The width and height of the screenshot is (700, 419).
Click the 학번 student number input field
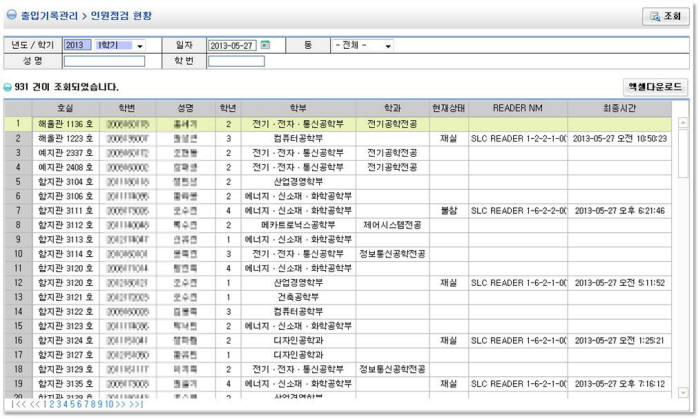click(x=236, y=61)
